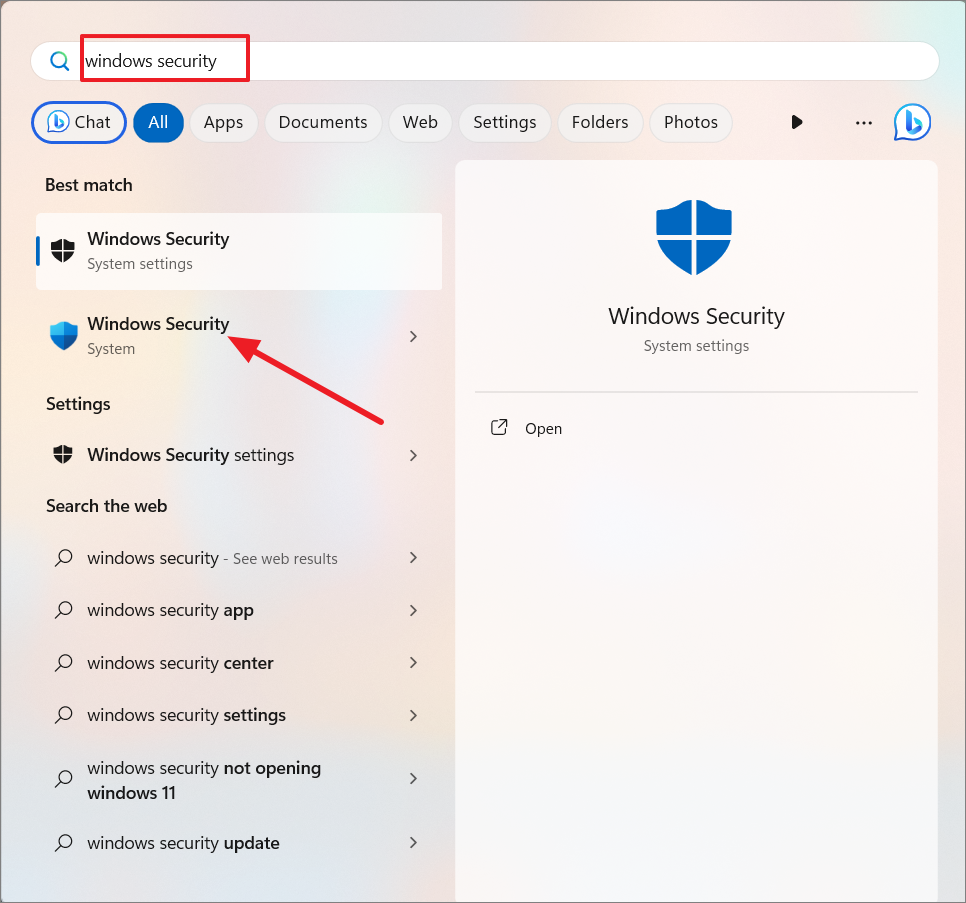Expand Windows Security System result chevron
966x903 pixels.
pos(413,336)
